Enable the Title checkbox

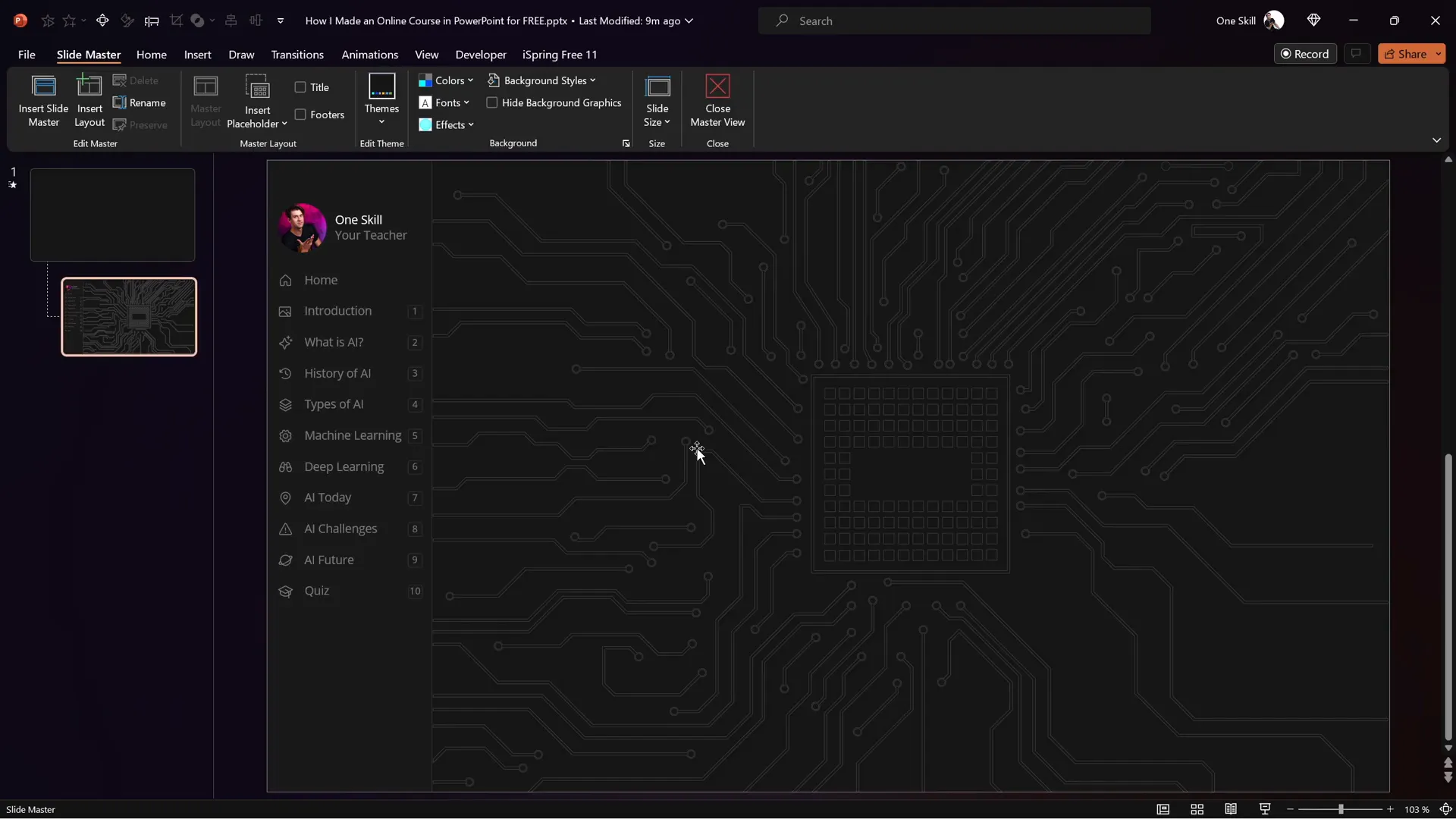[x=300, y=87]
